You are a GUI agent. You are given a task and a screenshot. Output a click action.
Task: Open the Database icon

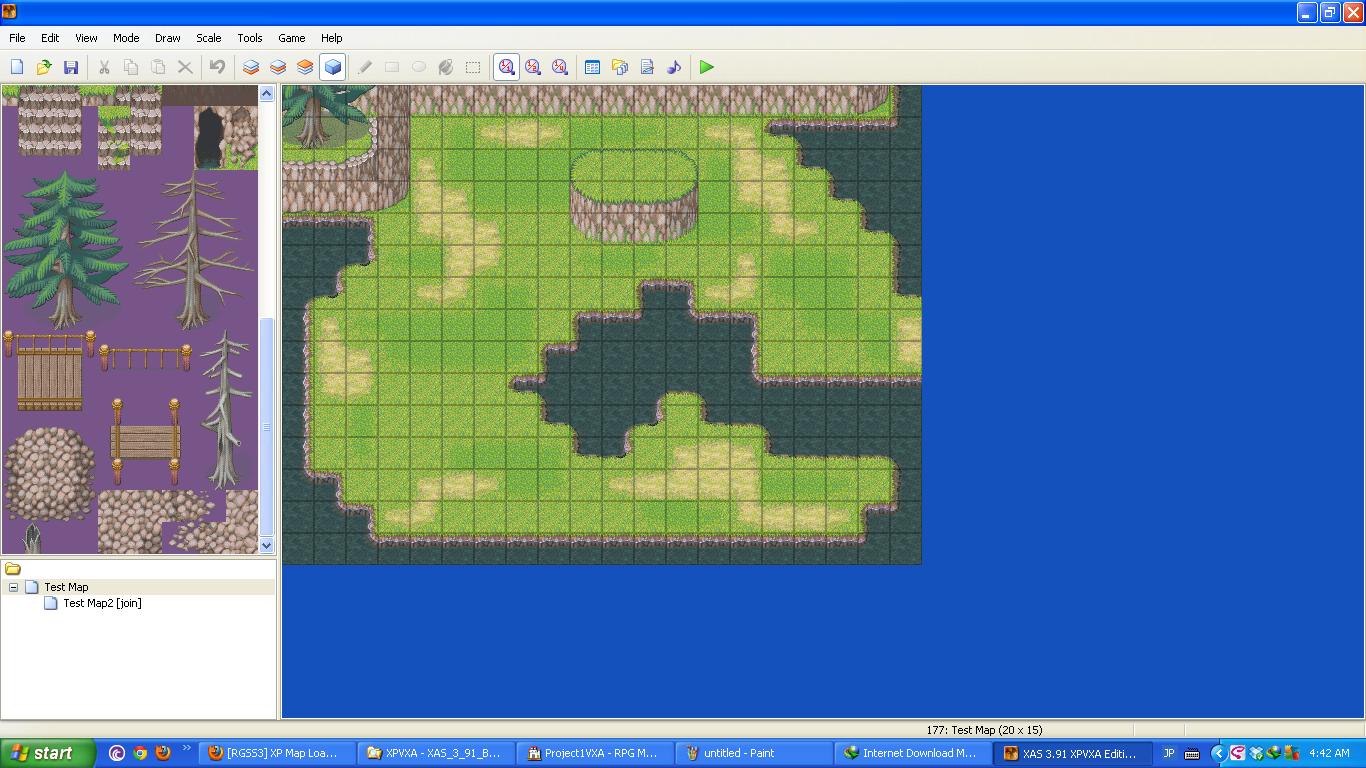(x=593, y=67)
